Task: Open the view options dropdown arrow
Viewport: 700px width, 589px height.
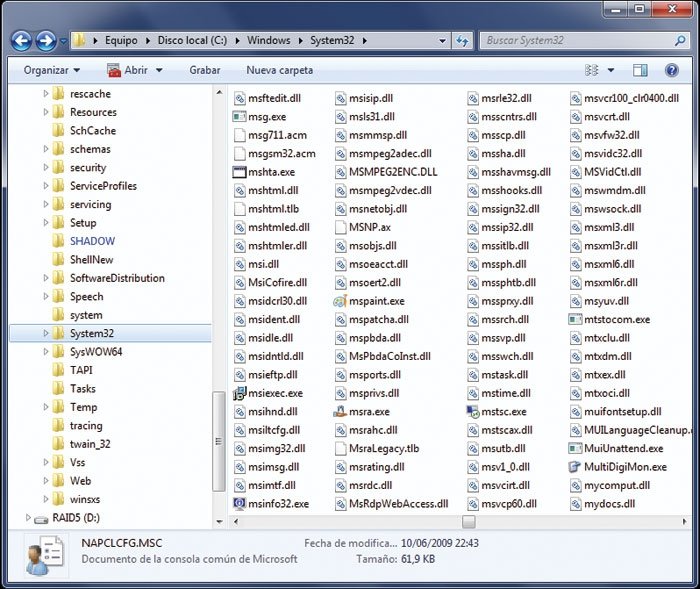Action: pos(611,70)
